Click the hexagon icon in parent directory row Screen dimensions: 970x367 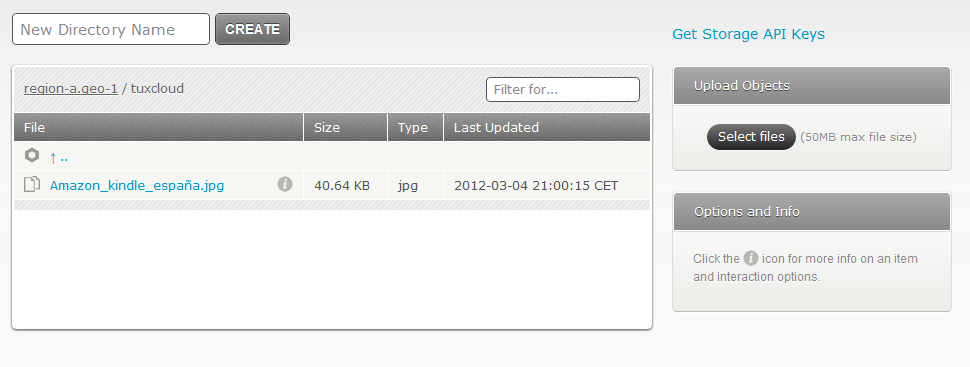[32, 155]
